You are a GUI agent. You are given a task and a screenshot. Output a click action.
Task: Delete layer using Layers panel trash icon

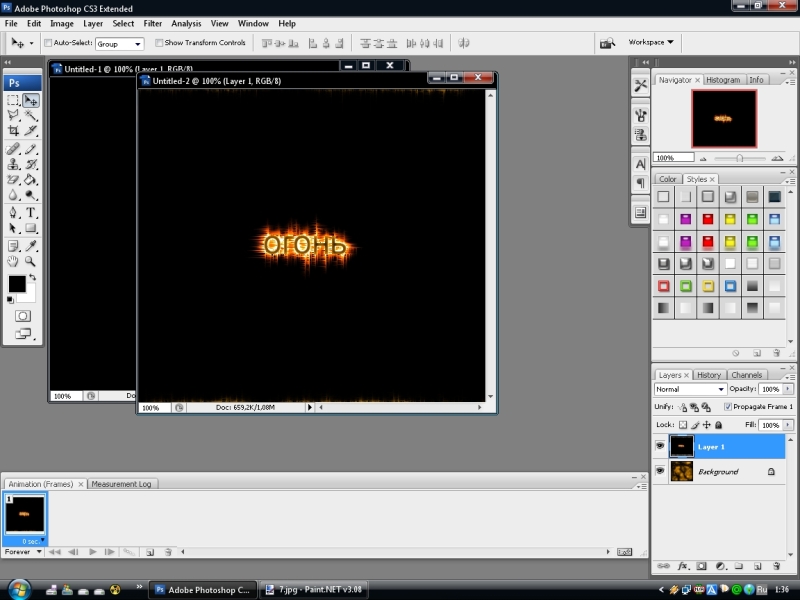(x=777, y=566)
